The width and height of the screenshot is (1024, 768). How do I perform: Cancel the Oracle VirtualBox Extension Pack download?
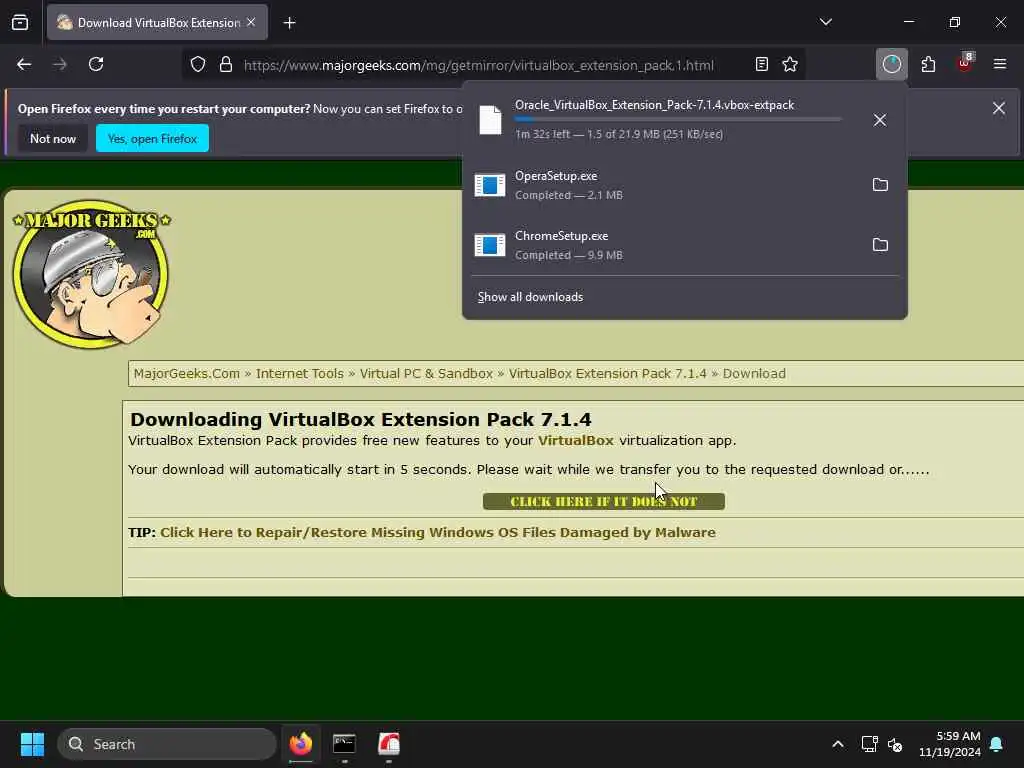(x=880, y=120)
